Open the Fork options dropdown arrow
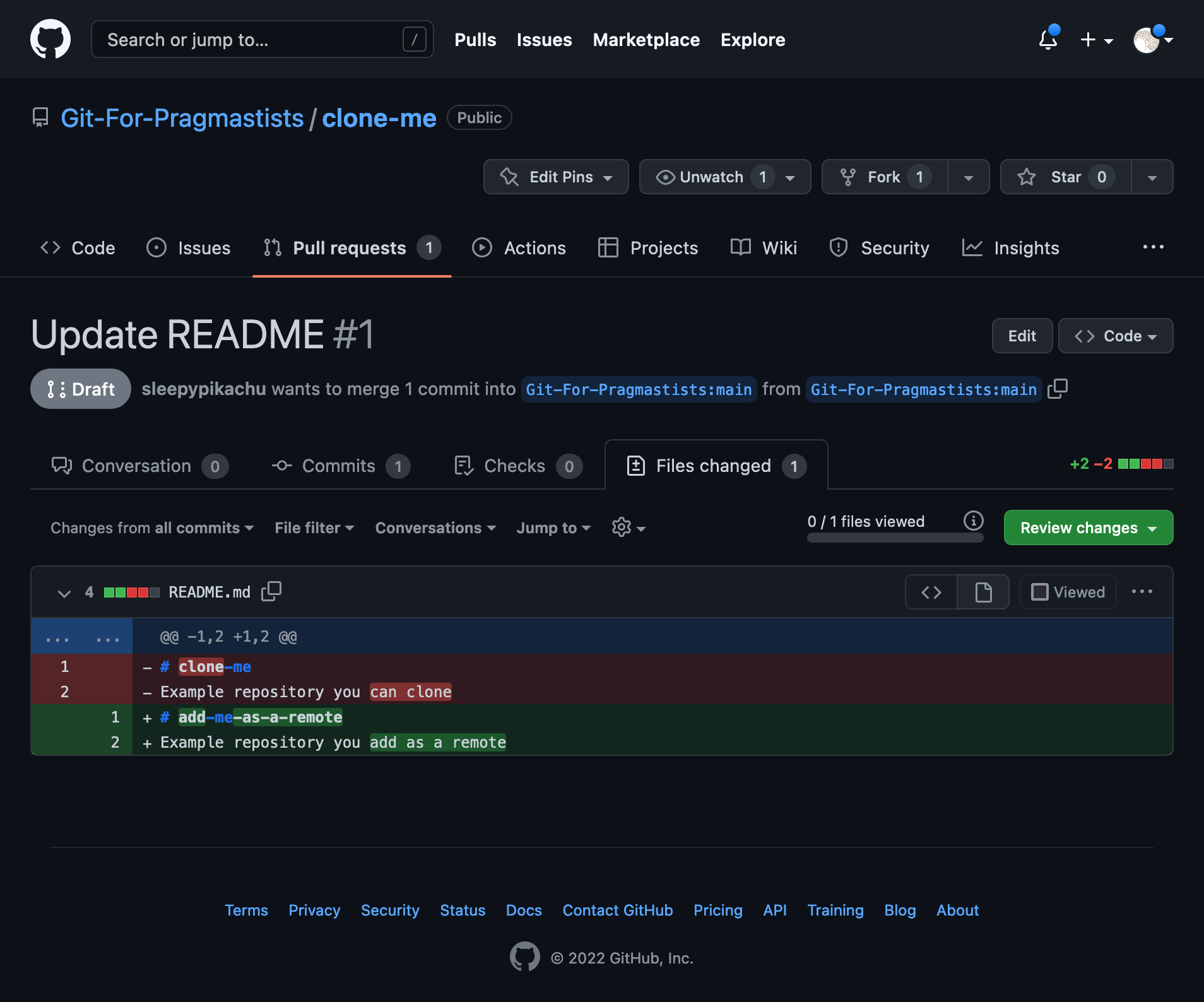The height and width of the screenshot is (1002, 1204). 969,177
